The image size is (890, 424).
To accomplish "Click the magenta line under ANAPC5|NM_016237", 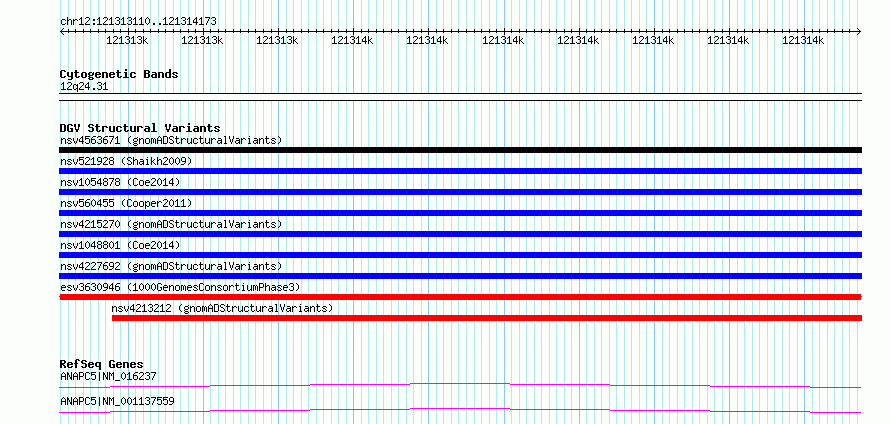I will coord(460,385).
